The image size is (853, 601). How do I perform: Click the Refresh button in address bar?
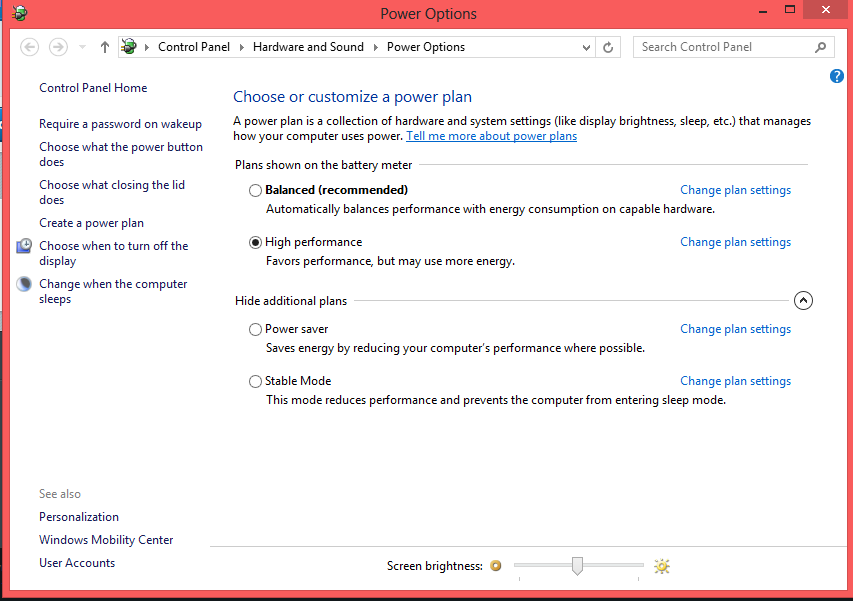[609, 47]
